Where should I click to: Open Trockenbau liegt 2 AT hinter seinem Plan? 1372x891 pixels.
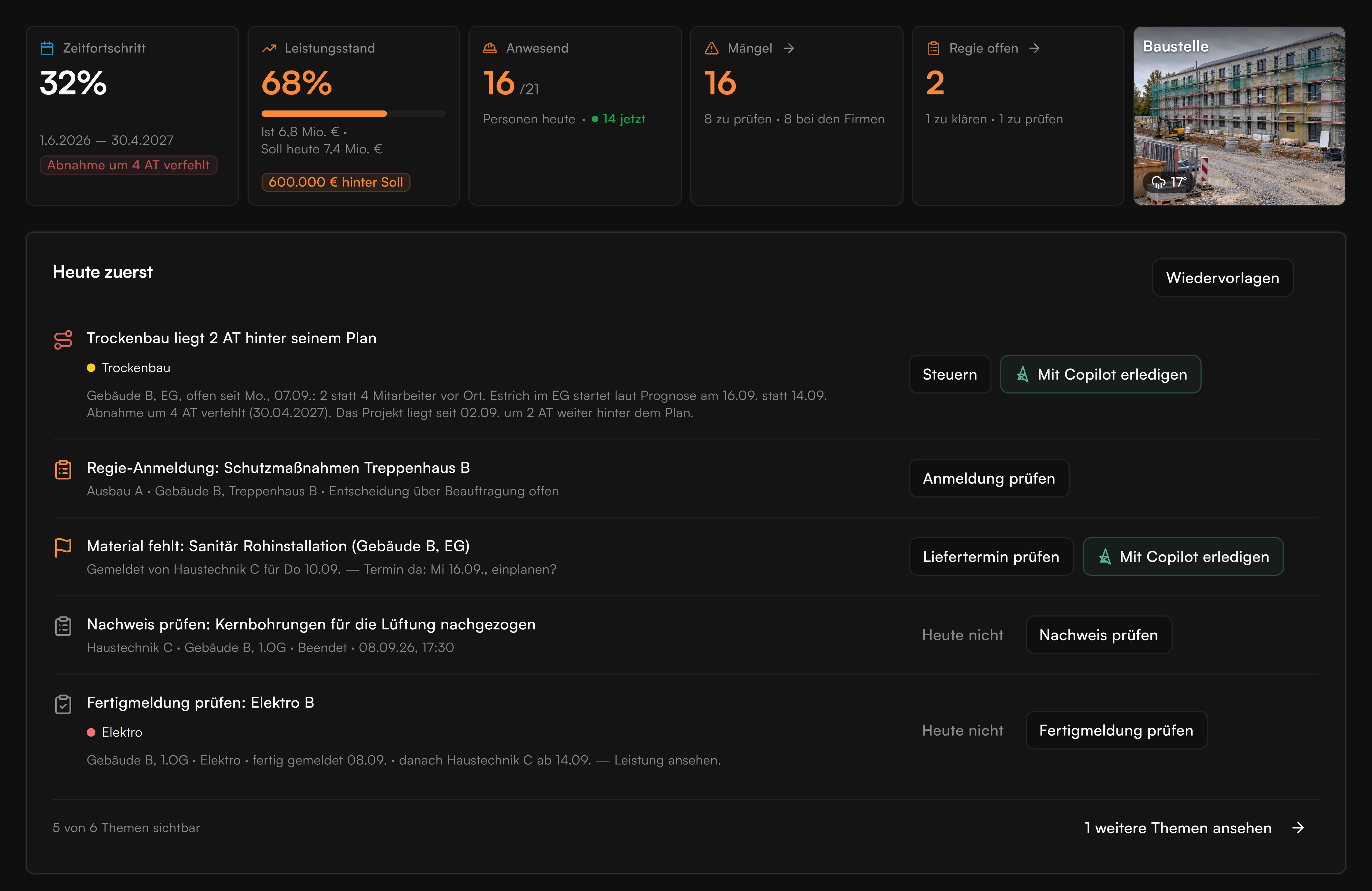pos(232,338)
